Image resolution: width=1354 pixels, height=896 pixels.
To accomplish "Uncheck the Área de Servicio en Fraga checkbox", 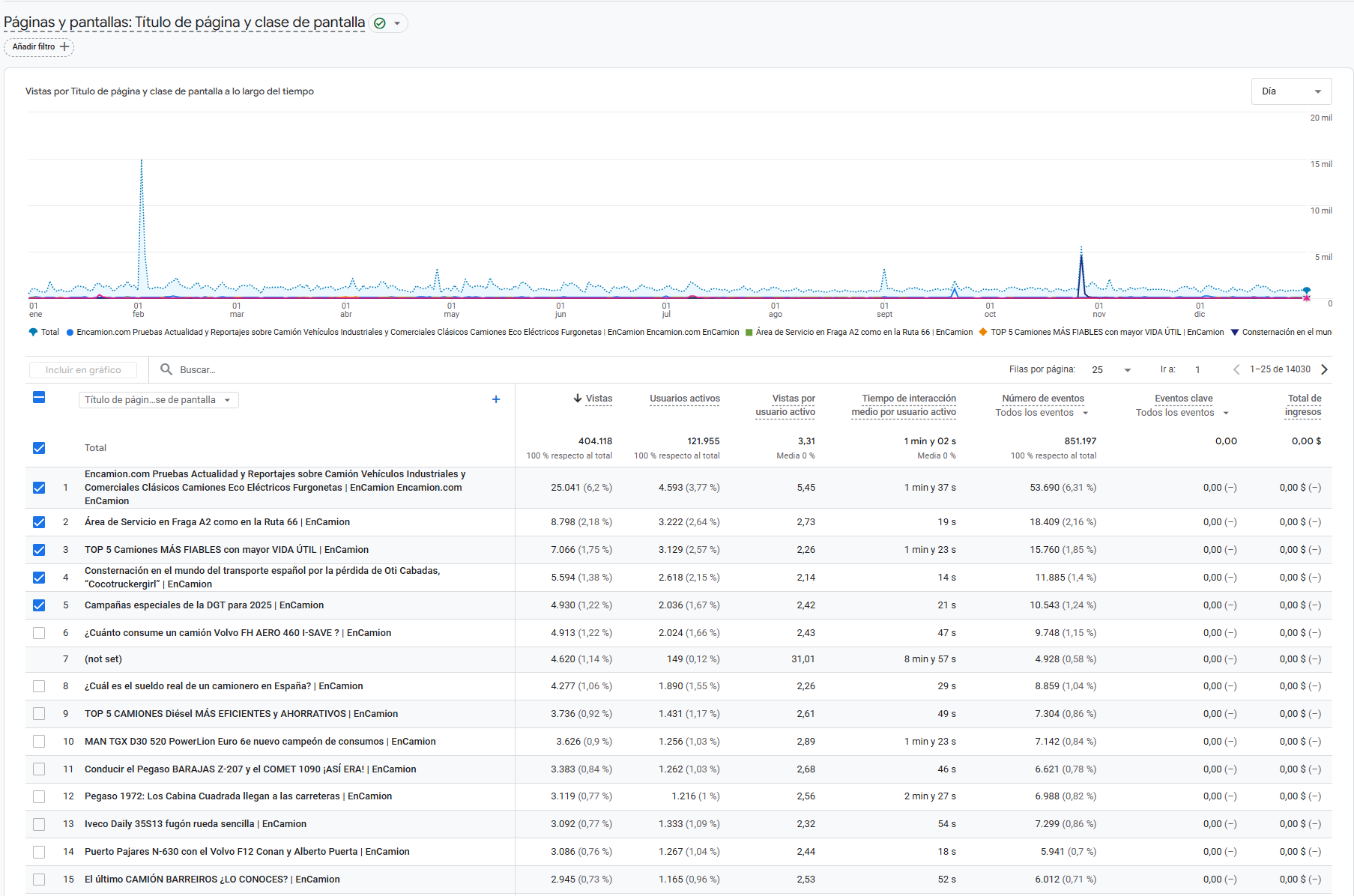I will [x=39, y=522].
